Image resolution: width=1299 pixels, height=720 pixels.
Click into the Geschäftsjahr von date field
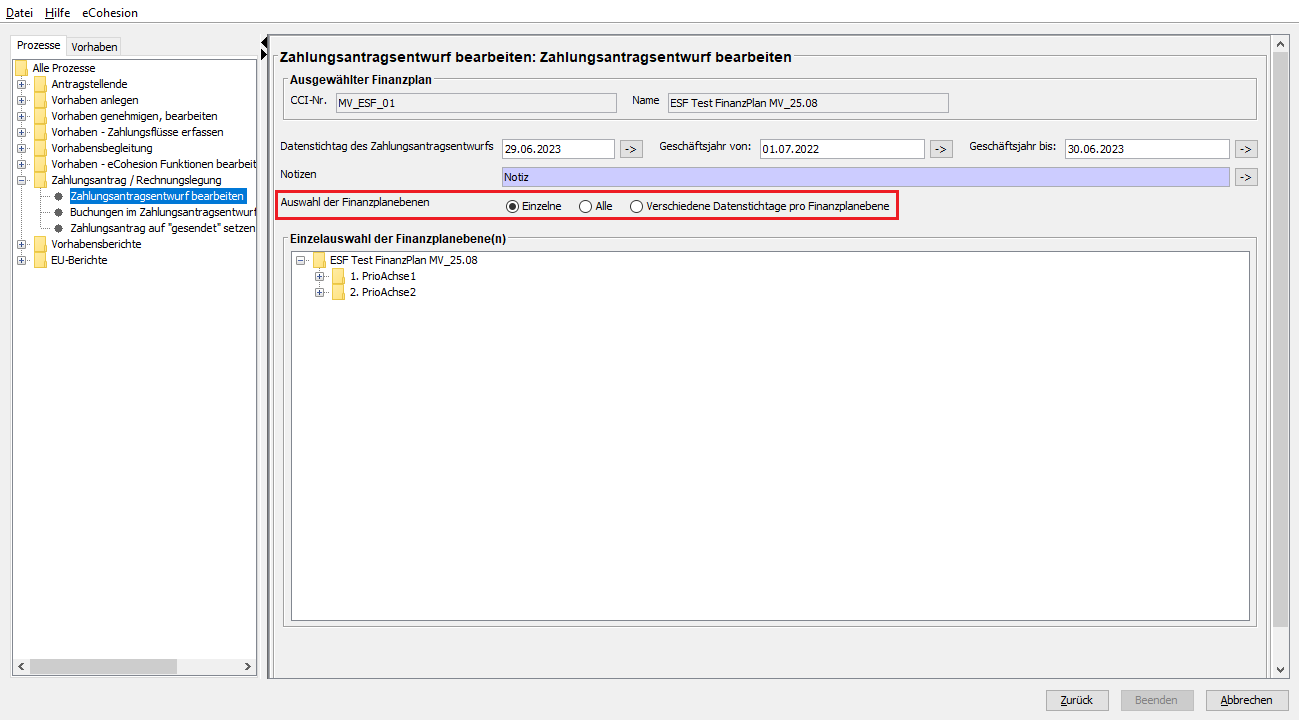[x=841, y=149]
